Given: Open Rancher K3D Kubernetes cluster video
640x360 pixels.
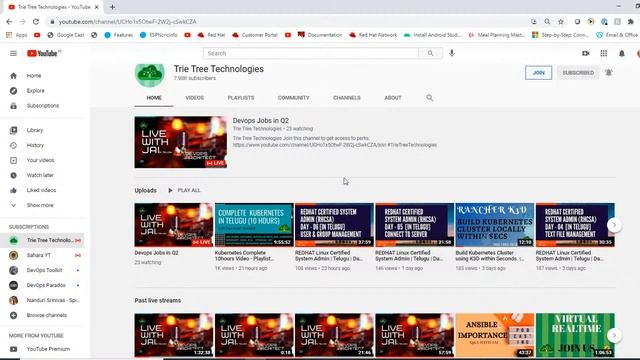Looking at the screenshot, I should click(495, 224).
